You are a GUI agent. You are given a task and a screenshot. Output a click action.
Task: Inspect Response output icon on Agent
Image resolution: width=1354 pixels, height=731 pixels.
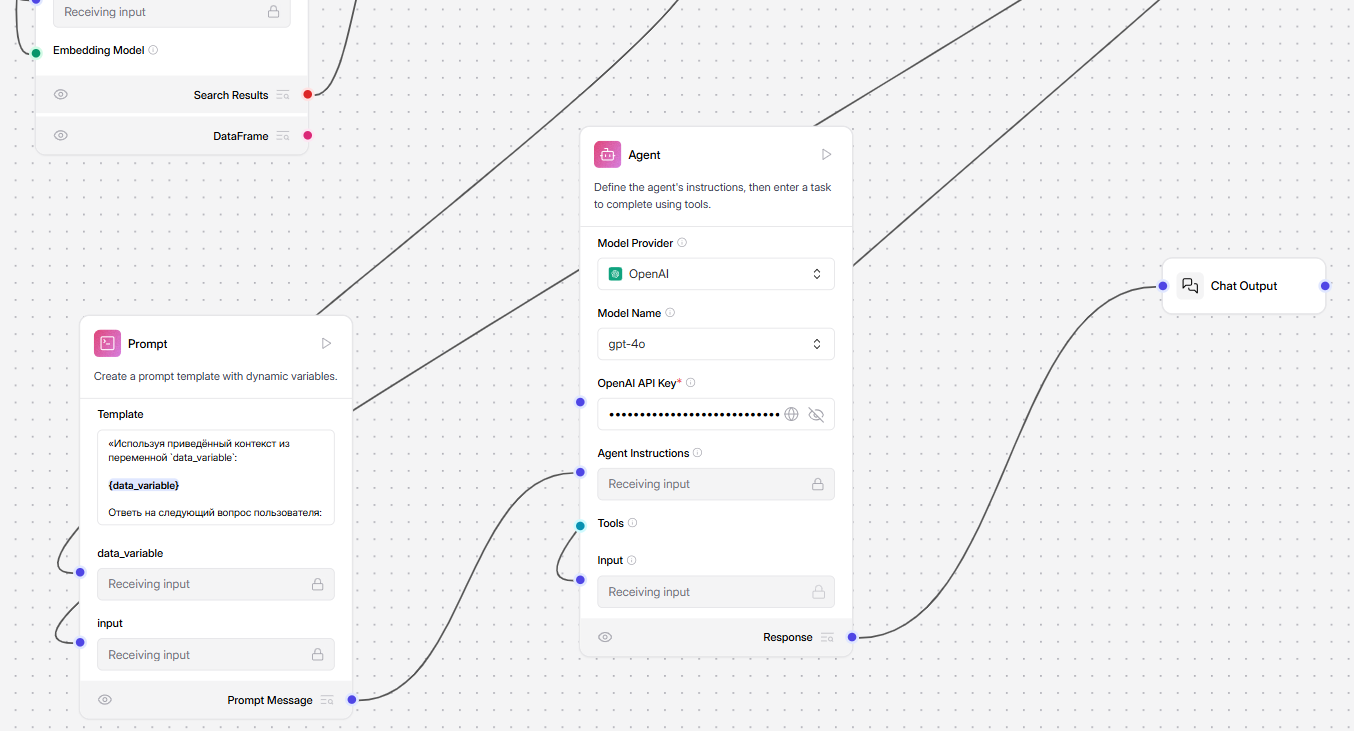tap(826, 638)
